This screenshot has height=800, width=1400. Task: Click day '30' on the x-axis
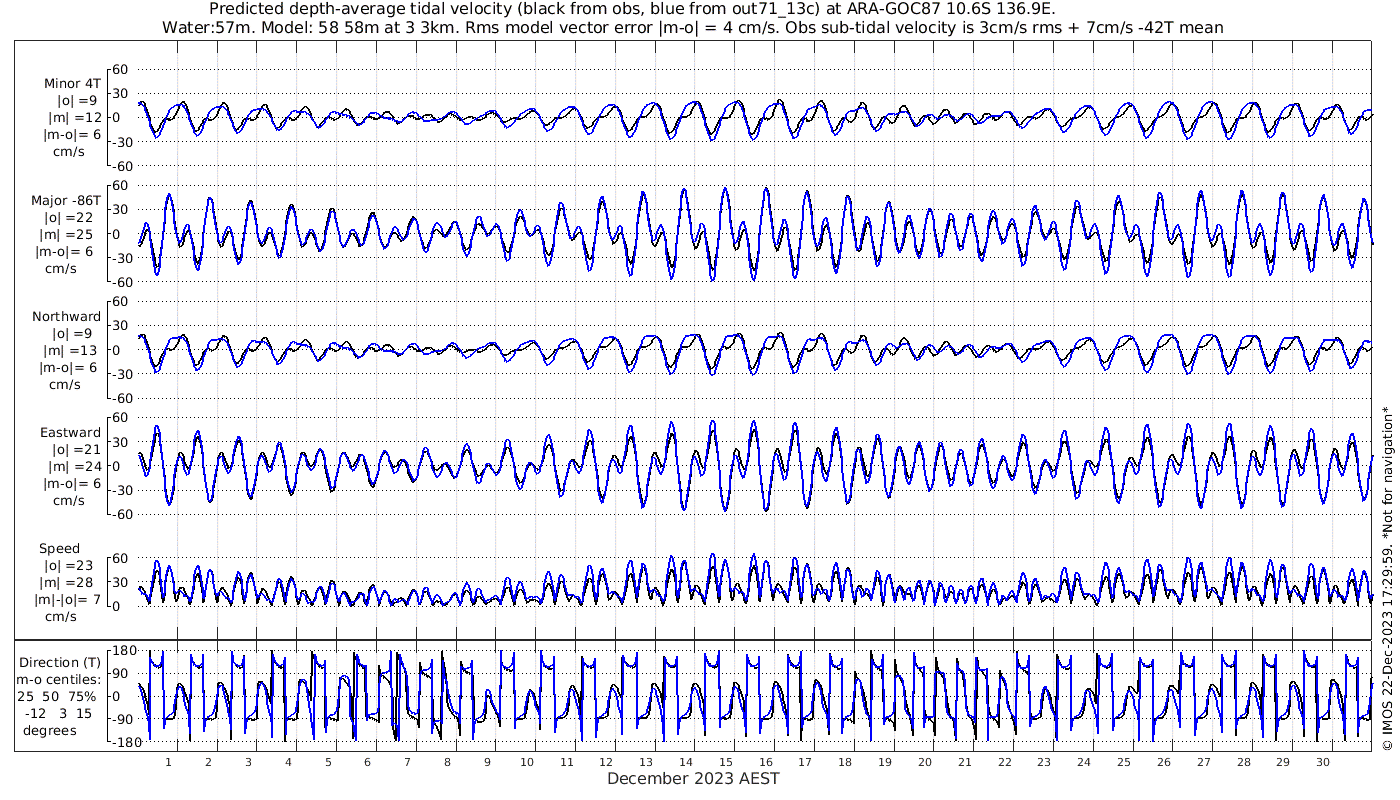(1323, 762)
